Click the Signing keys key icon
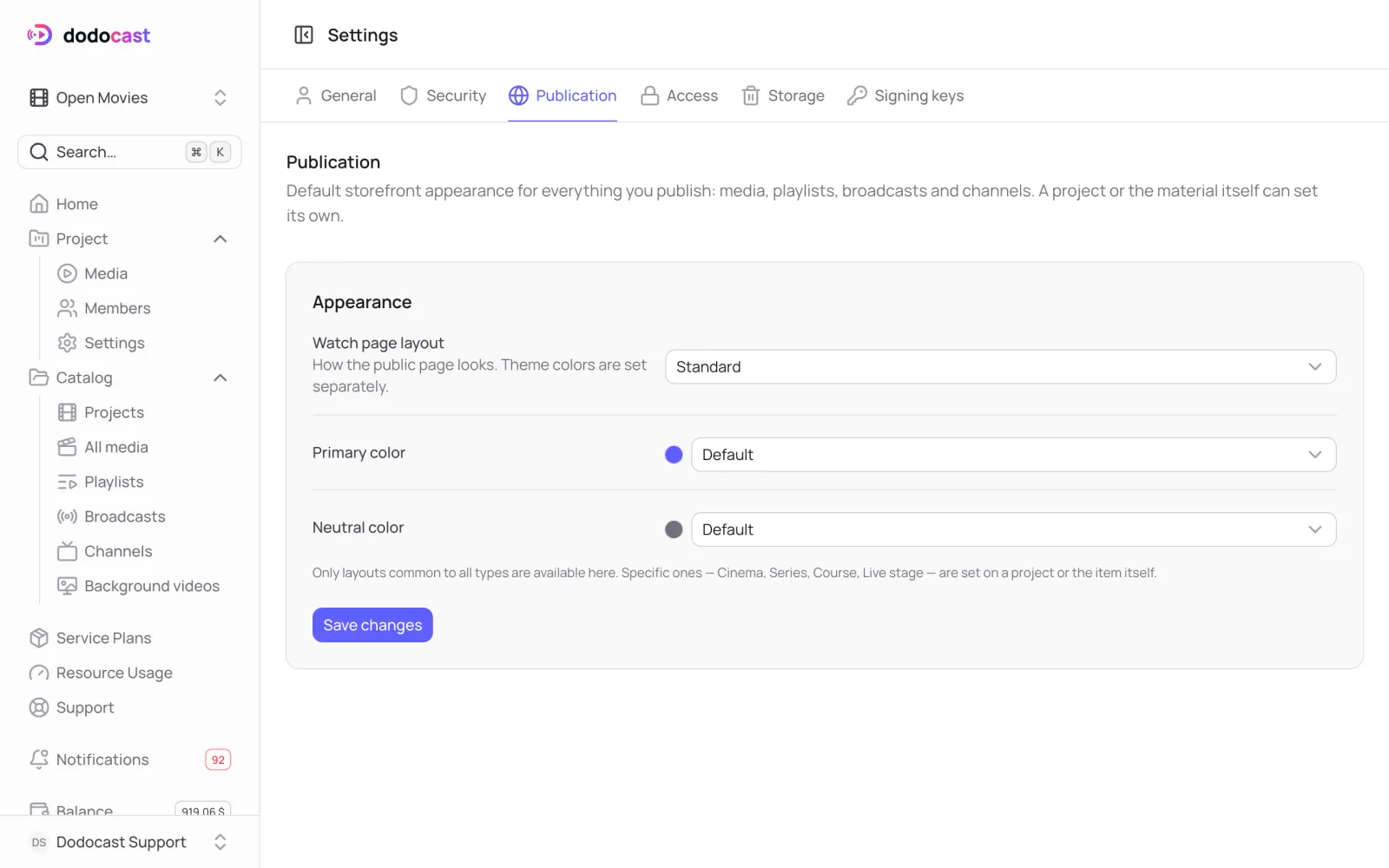Viewport: 1389px width, 868px height. coord(857,95)
